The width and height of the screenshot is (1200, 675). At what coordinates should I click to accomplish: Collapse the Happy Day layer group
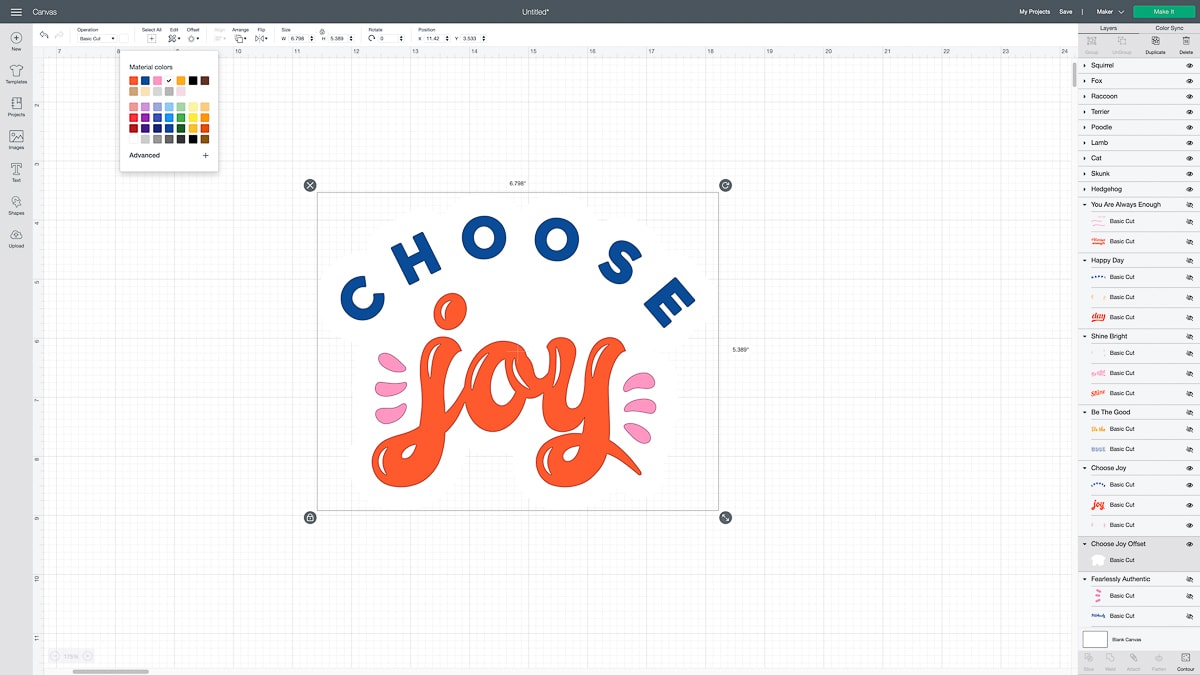point(1085,260)
